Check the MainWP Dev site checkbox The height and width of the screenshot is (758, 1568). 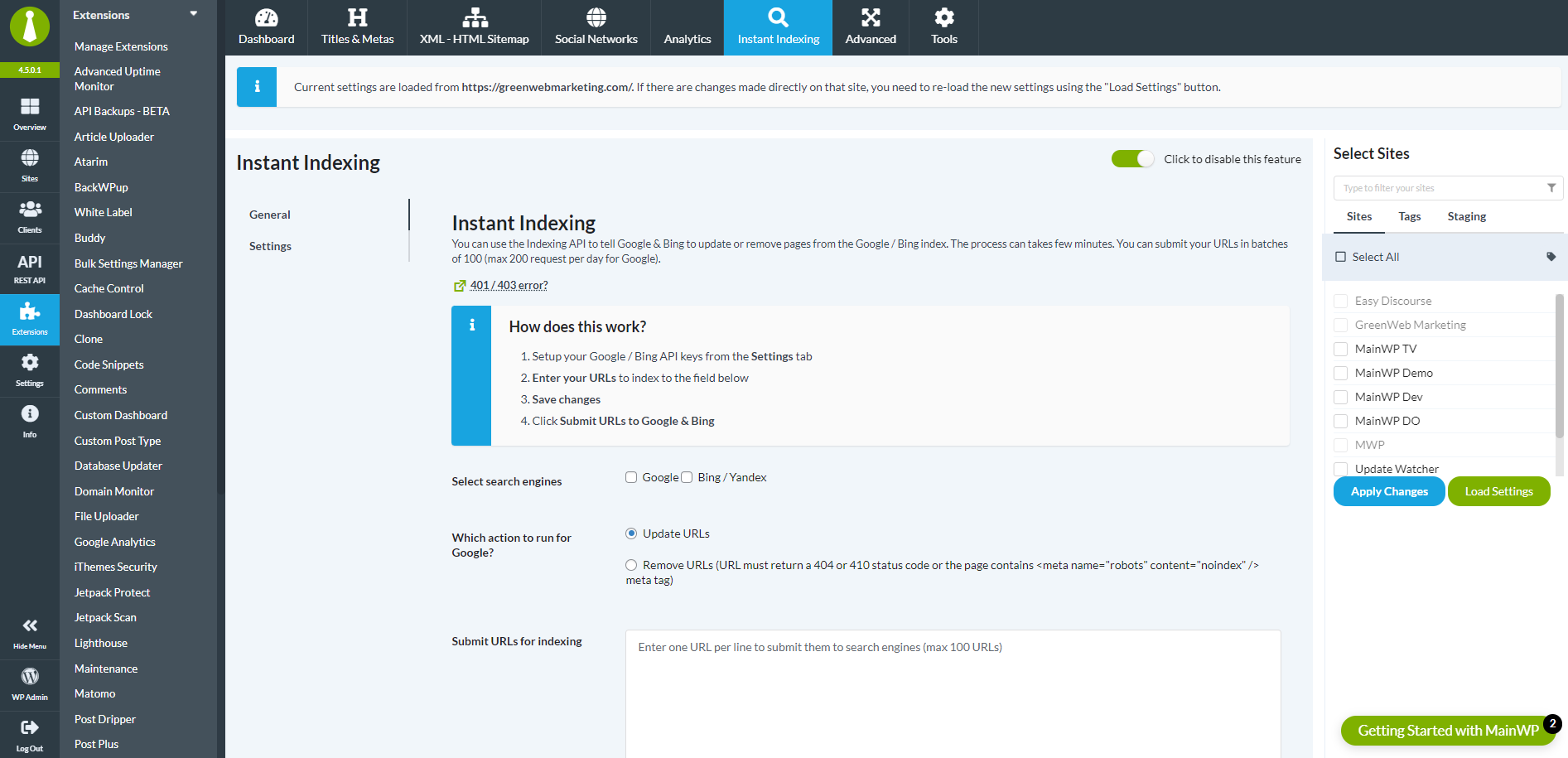(x=1340, y=397)
